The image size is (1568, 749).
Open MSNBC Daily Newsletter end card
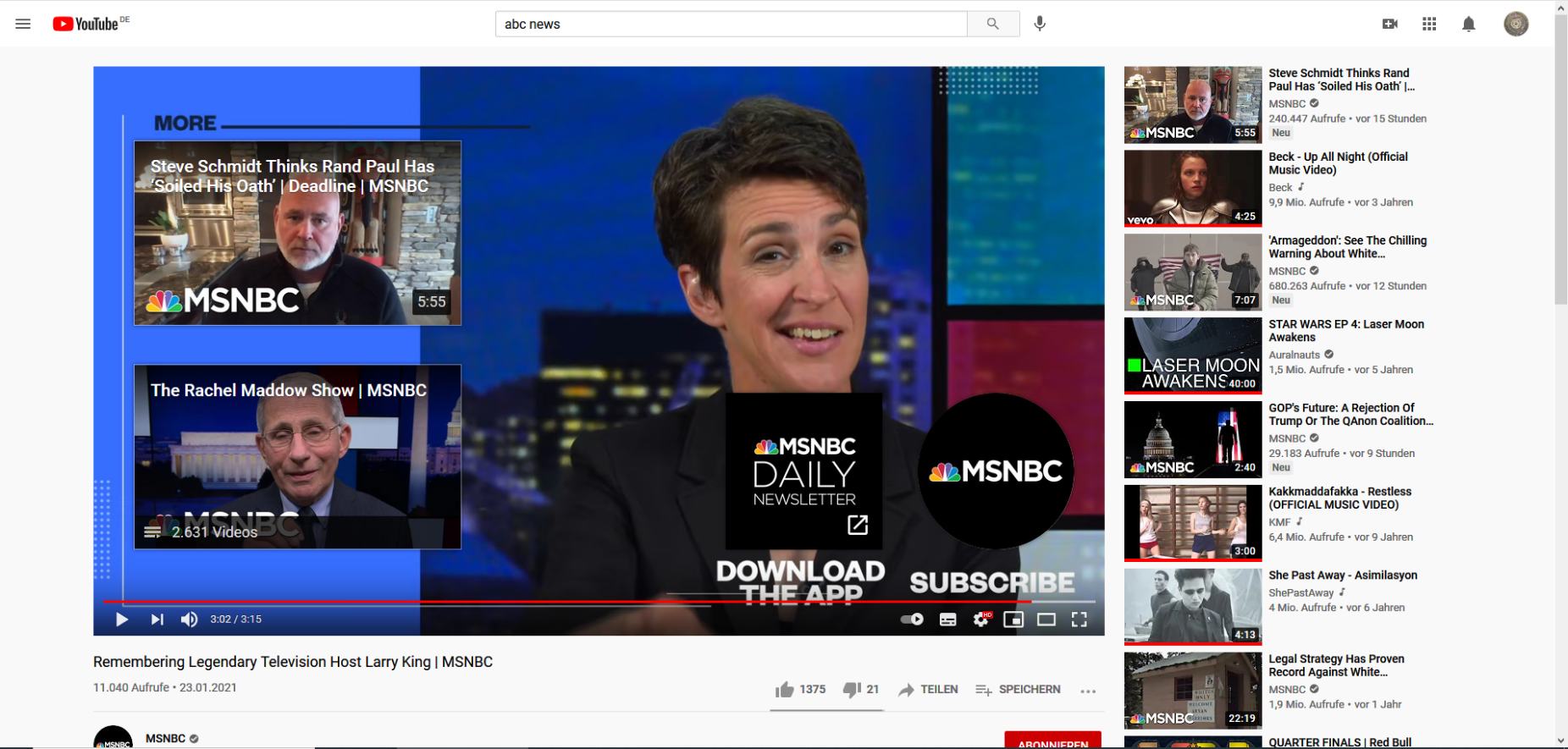pyautogui.click(x=804, y=471)
